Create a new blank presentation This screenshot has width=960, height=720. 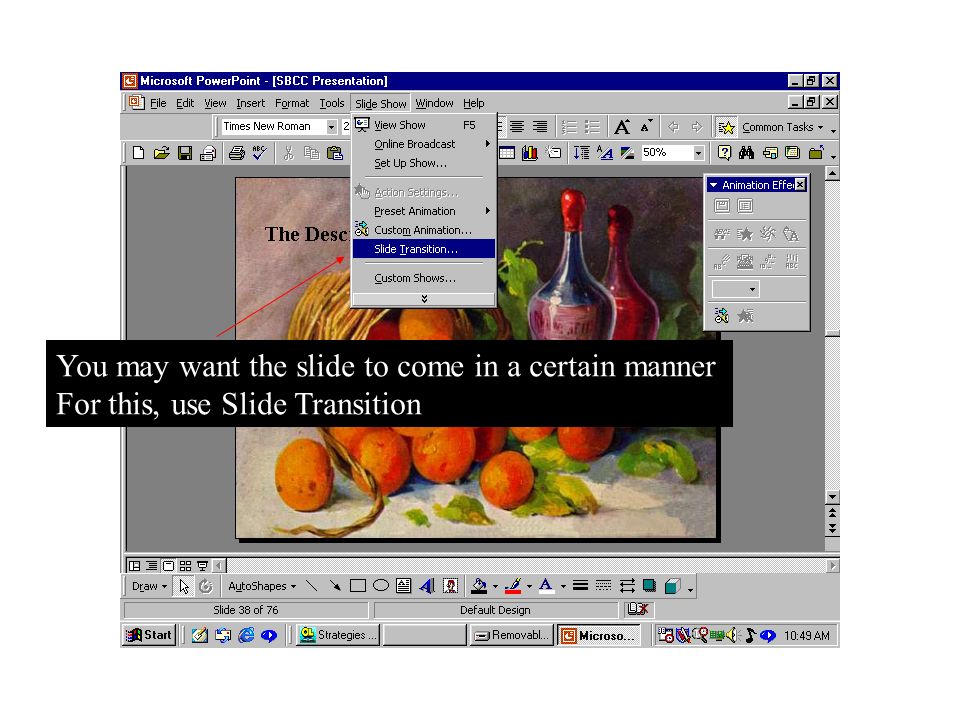[138, 153]
